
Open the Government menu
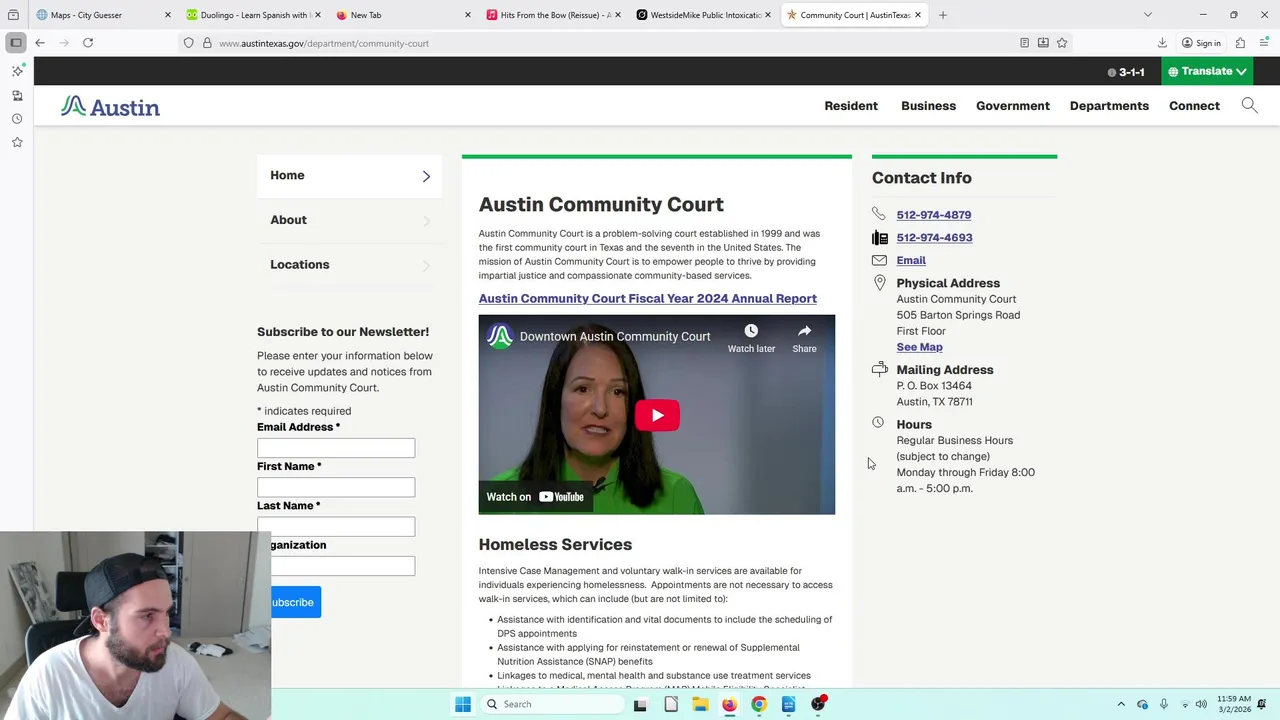[1013, 106]
